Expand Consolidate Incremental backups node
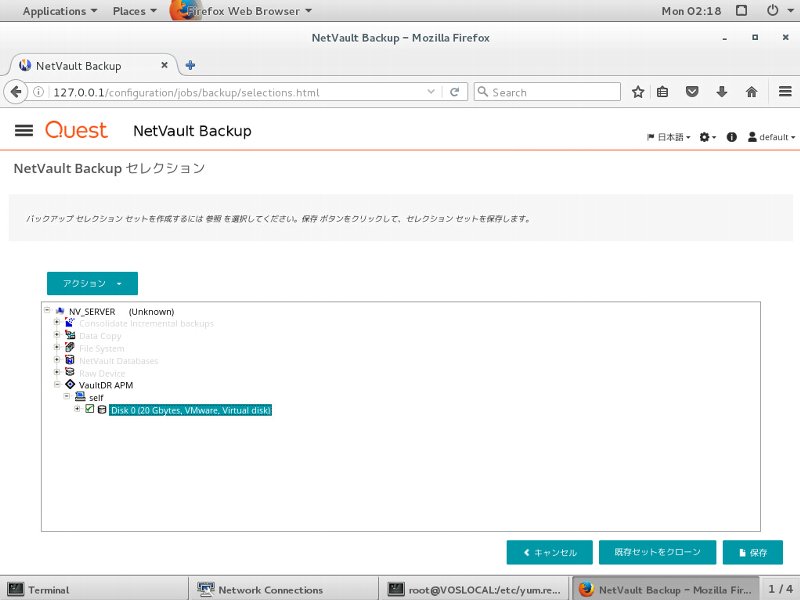 [57, 322]
